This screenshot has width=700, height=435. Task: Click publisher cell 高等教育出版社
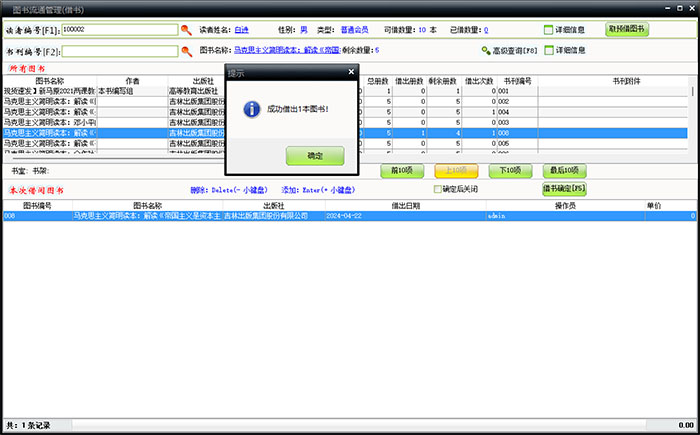coord(196,91)
